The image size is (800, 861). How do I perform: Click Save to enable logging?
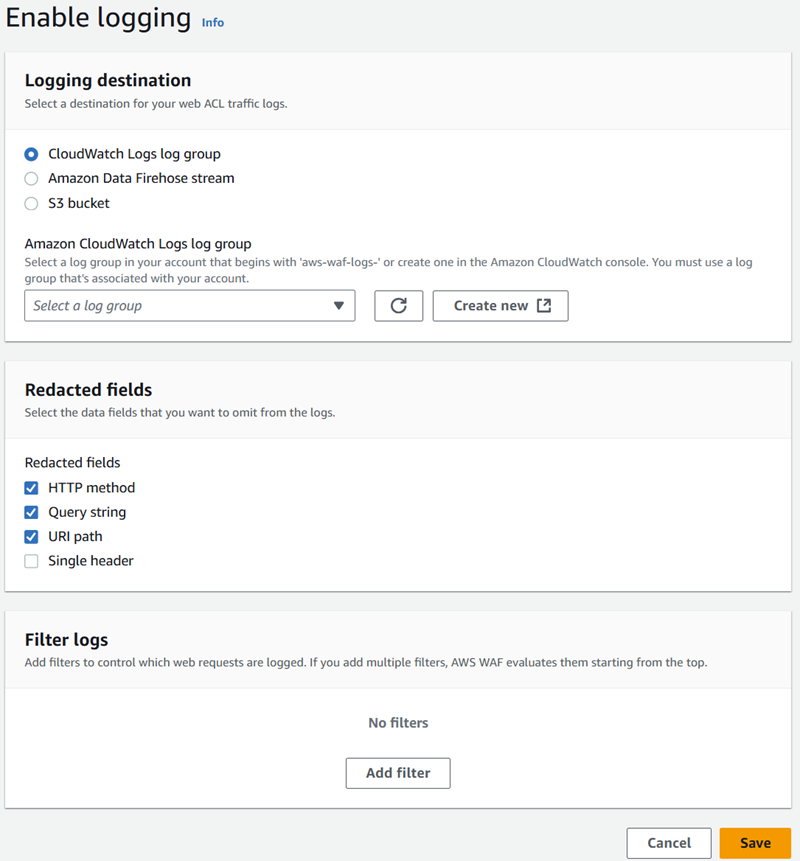756,843
